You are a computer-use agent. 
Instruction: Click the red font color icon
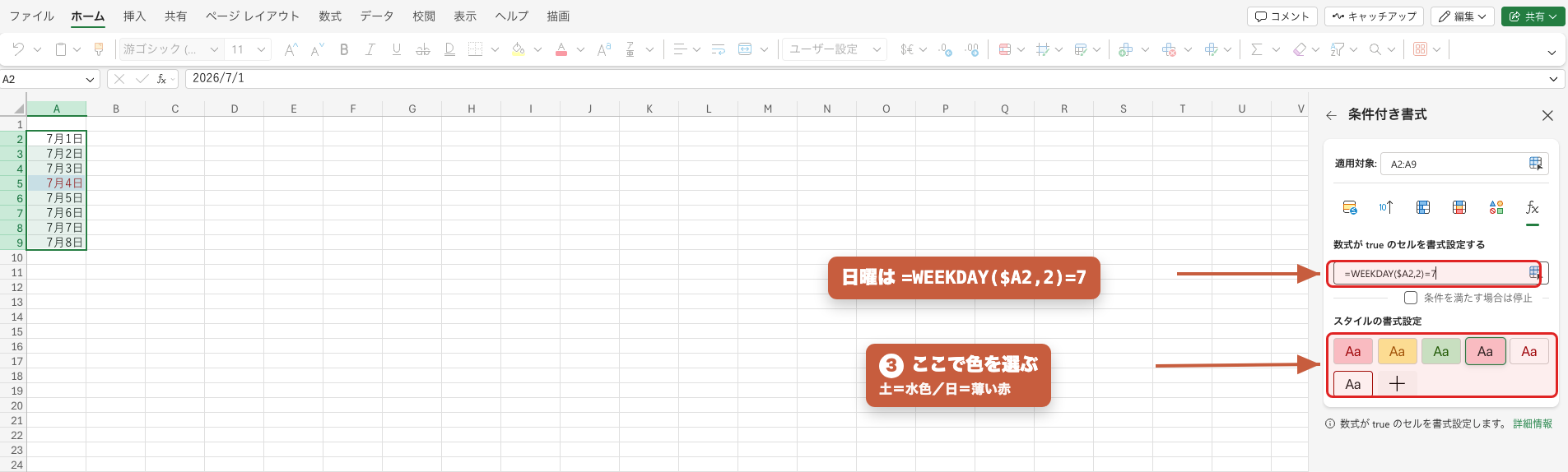click(561, 49)
